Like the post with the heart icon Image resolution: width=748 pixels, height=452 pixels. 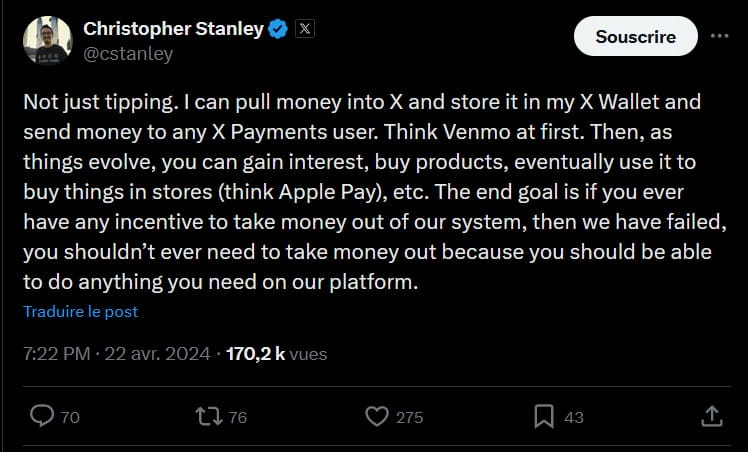tap(376, 416)
